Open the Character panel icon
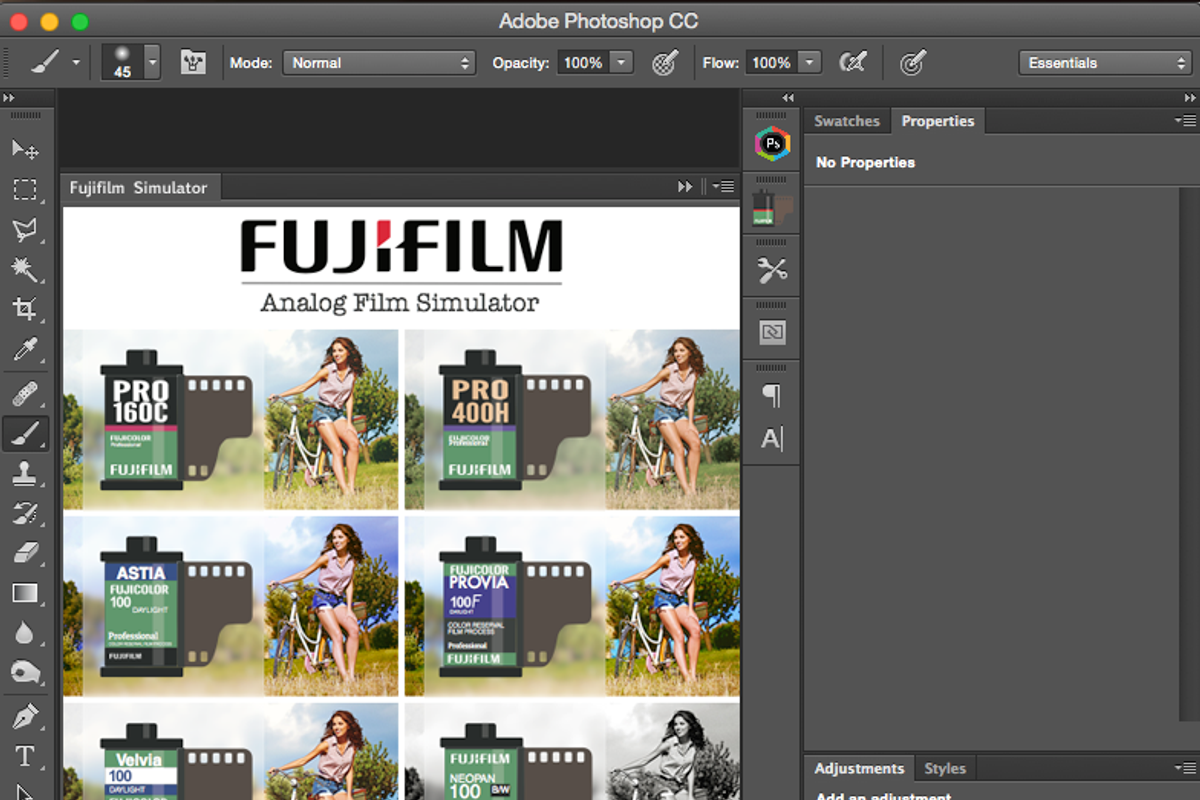 [772, 438]
